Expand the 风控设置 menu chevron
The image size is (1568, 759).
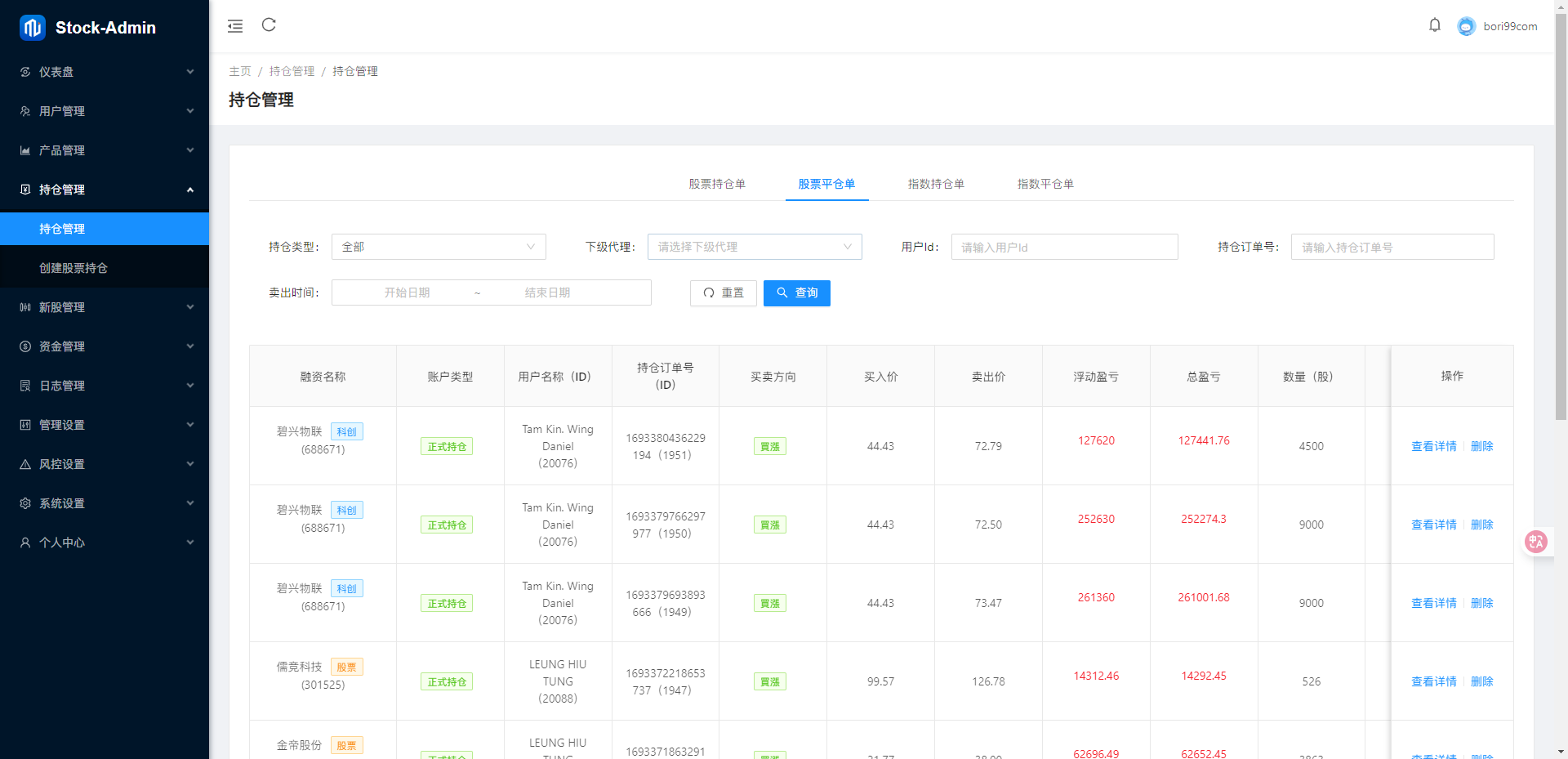pos(190,464)
